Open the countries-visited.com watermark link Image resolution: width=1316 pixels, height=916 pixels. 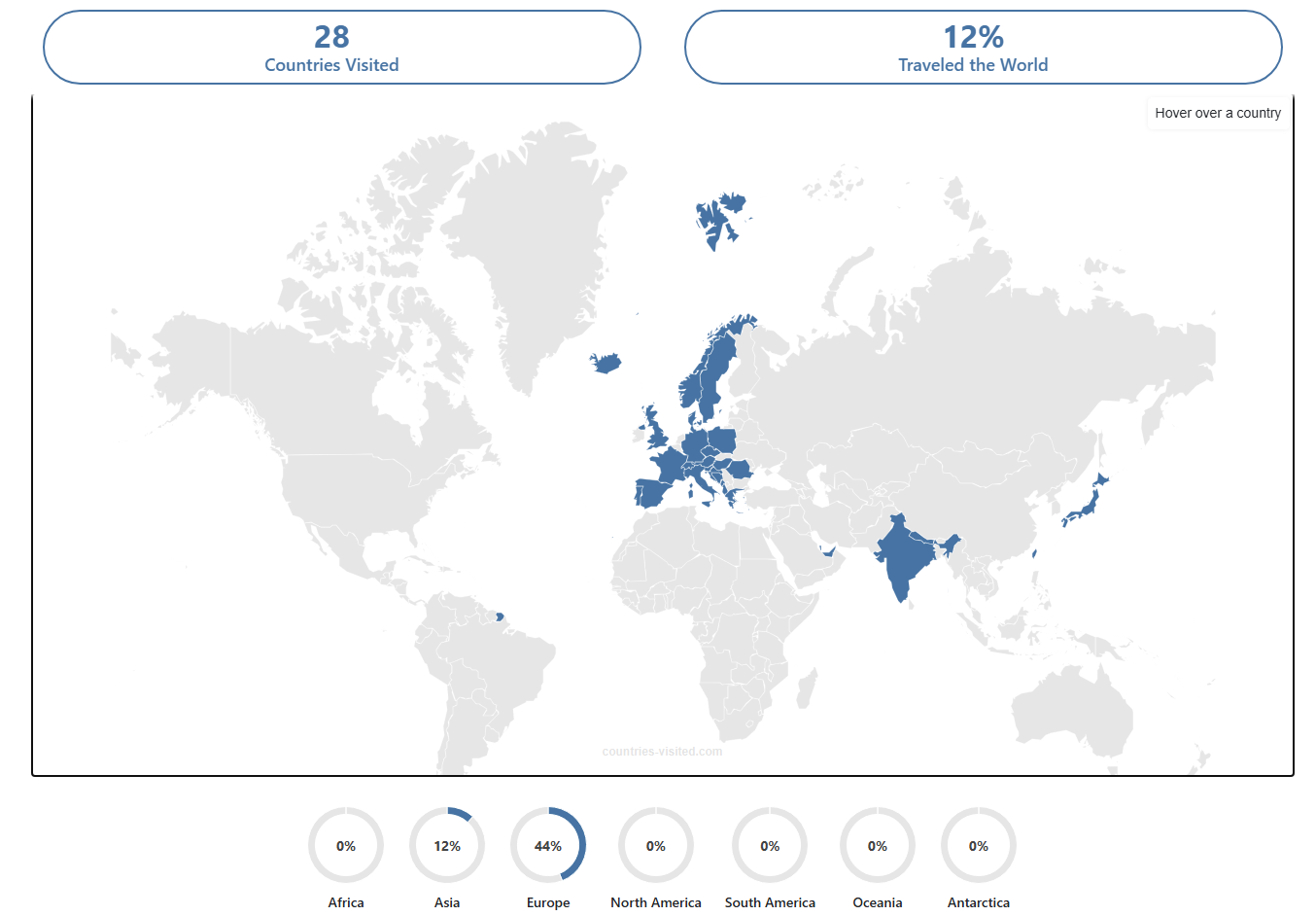coord(662,752)
